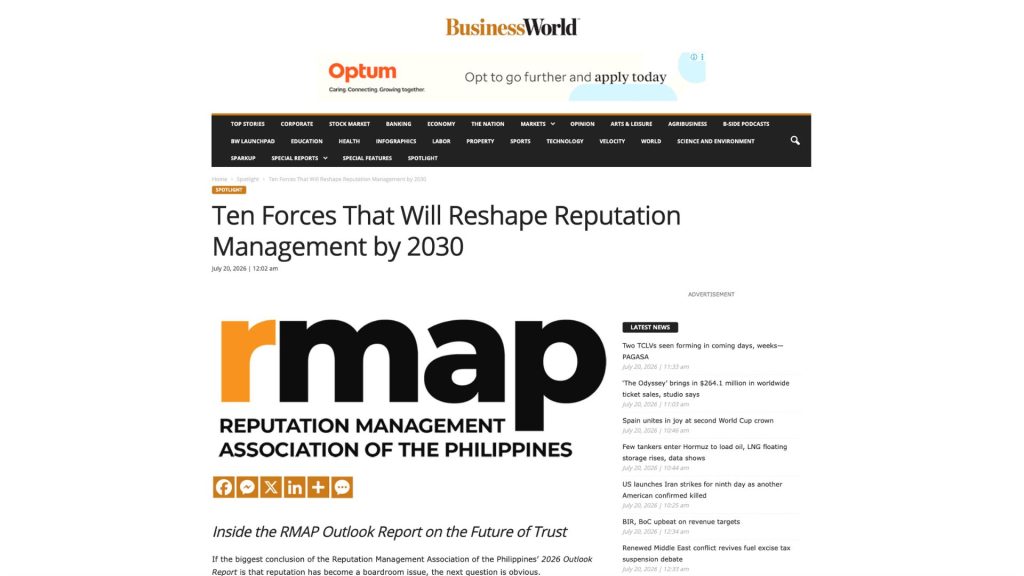
Task: Go to Health section
Action: point(349,141)
